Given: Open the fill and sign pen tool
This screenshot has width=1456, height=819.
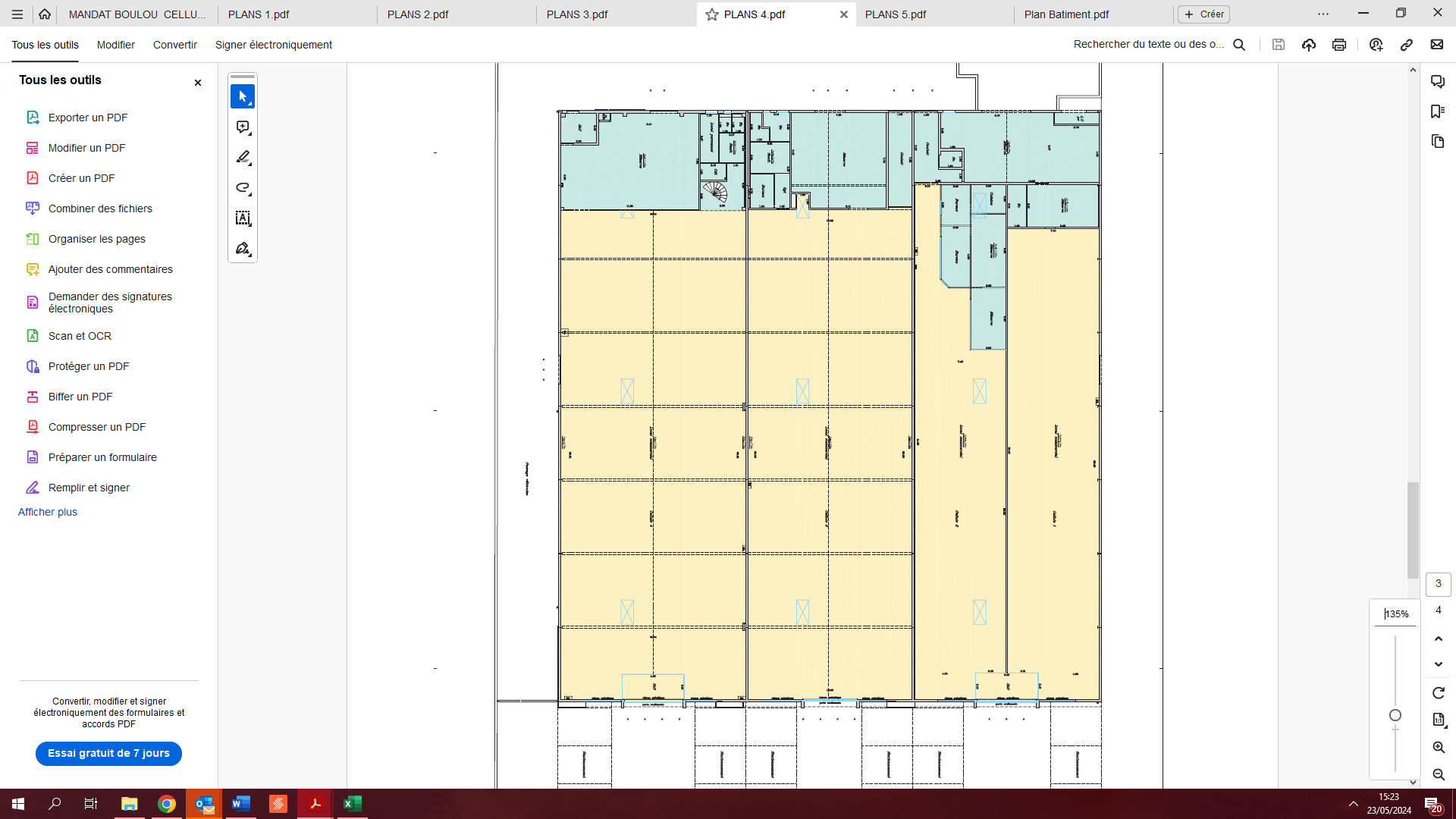Looking at the screenshot, I should (x=243, y=249).
